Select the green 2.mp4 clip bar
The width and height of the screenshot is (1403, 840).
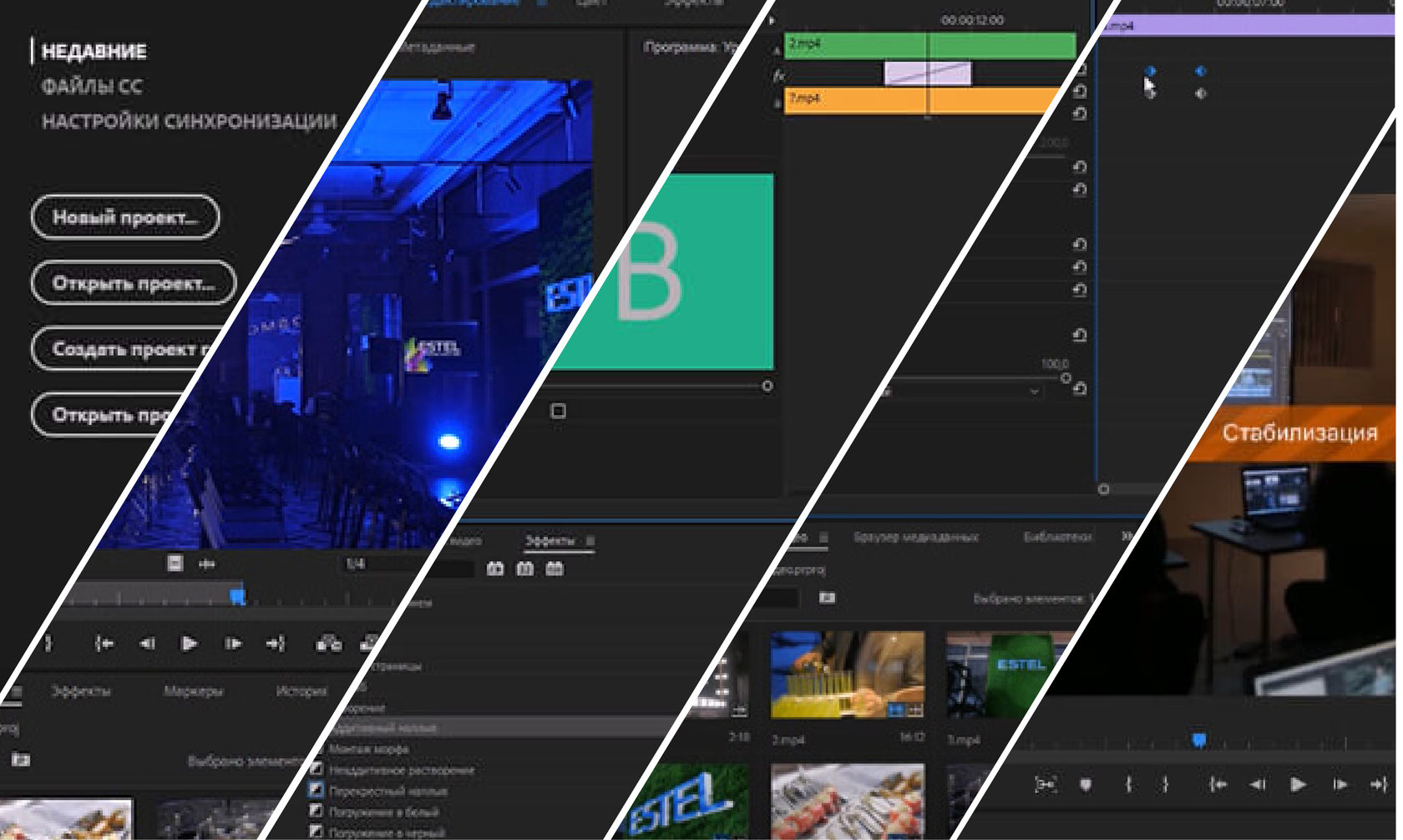click(929, 45)
